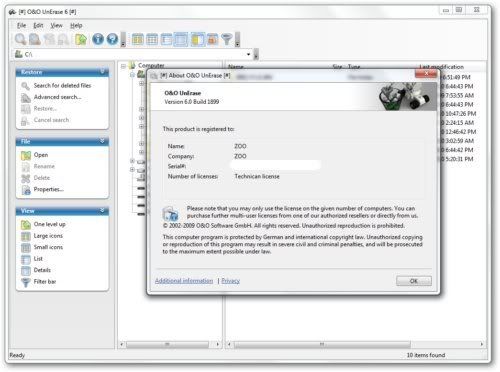
Task: Click Search for deleted files in Restore panel
Action: [62, 86]
